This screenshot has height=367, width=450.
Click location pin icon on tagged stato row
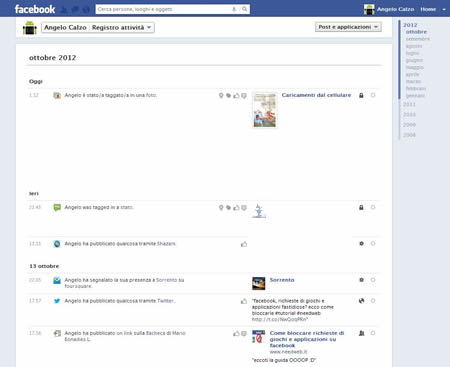(221, 208)
